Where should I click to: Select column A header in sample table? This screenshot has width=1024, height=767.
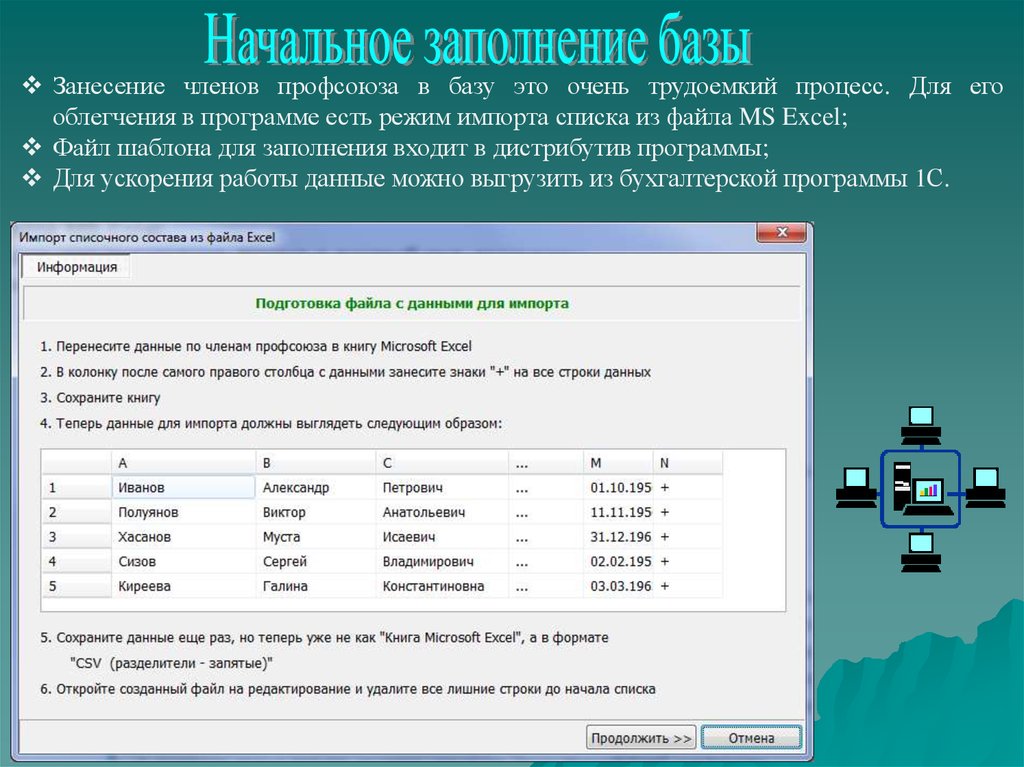[x=183, y=463]
